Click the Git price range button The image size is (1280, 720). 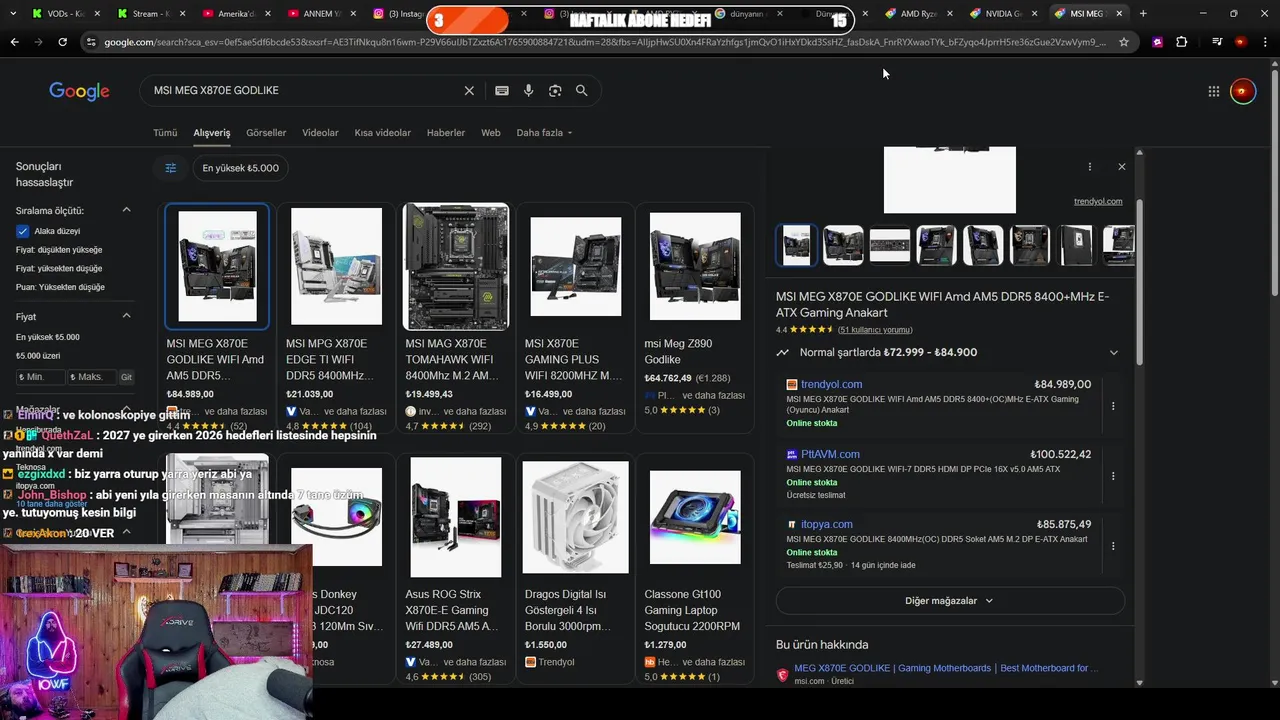(x=126, y=377)
